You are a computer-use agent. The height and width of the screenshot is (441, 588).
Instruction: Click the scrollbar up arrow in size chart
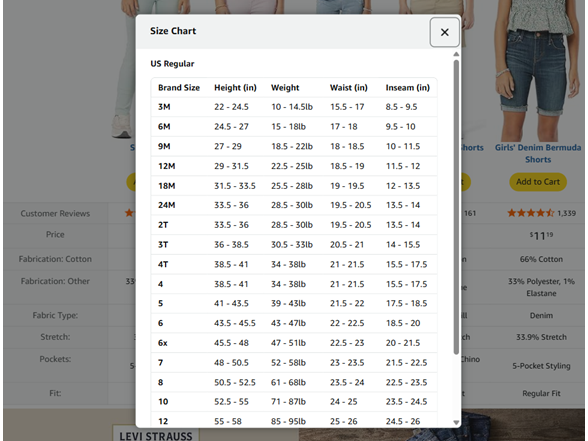click(x=456, y=54)
